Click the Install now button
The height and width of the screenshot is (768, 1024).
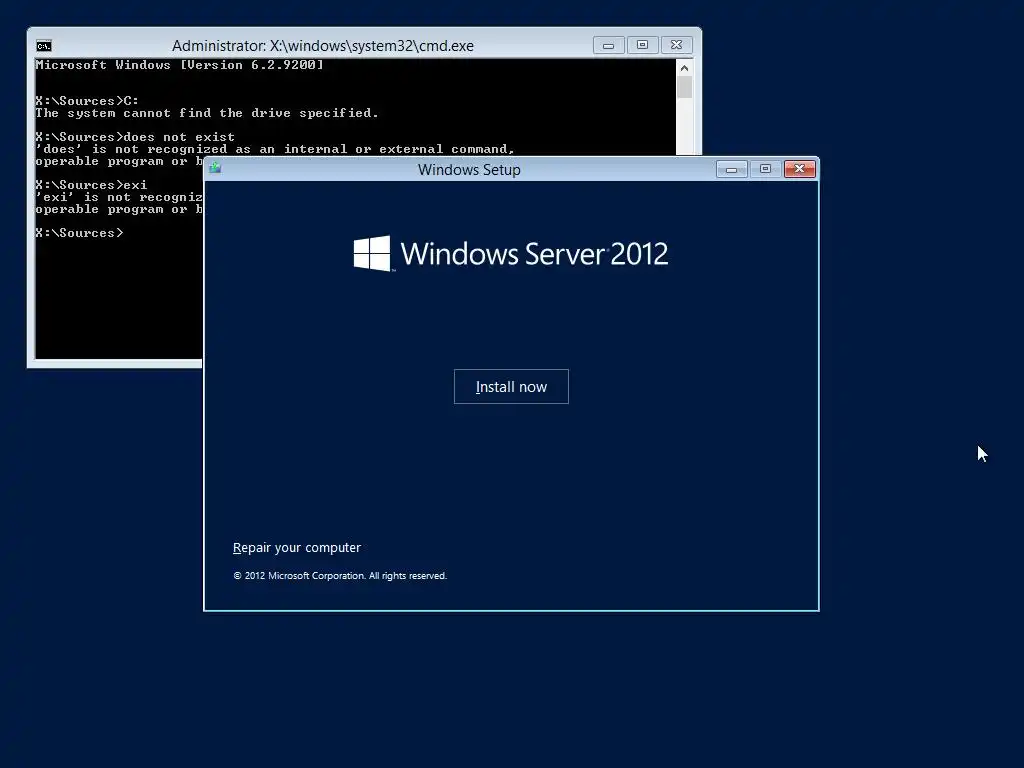pos(511,387)
